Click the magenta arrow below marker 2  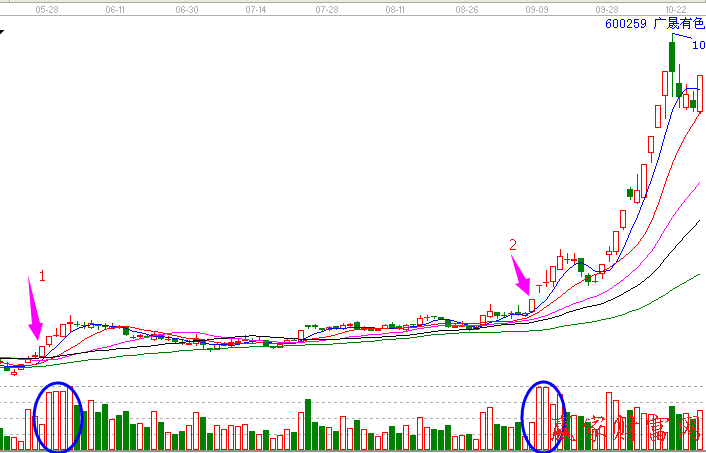[x=520, y=274]
